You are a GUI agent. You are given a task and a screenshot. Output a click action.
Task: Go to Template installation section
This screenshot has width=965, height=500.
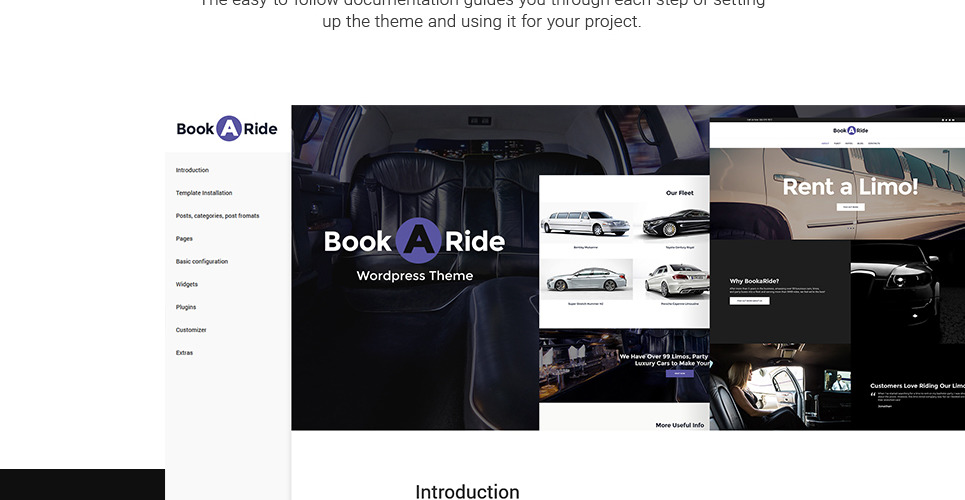click(204, 193)
